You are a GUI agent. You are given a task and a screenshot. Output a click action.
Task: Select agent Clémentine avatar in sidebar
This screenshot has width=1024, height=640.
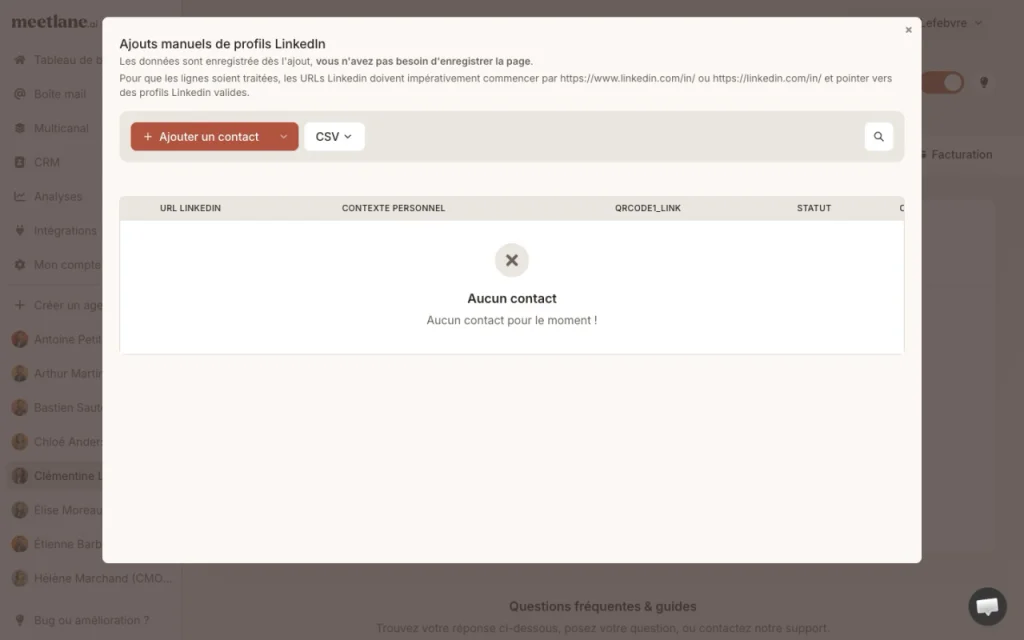coord(20,475)
